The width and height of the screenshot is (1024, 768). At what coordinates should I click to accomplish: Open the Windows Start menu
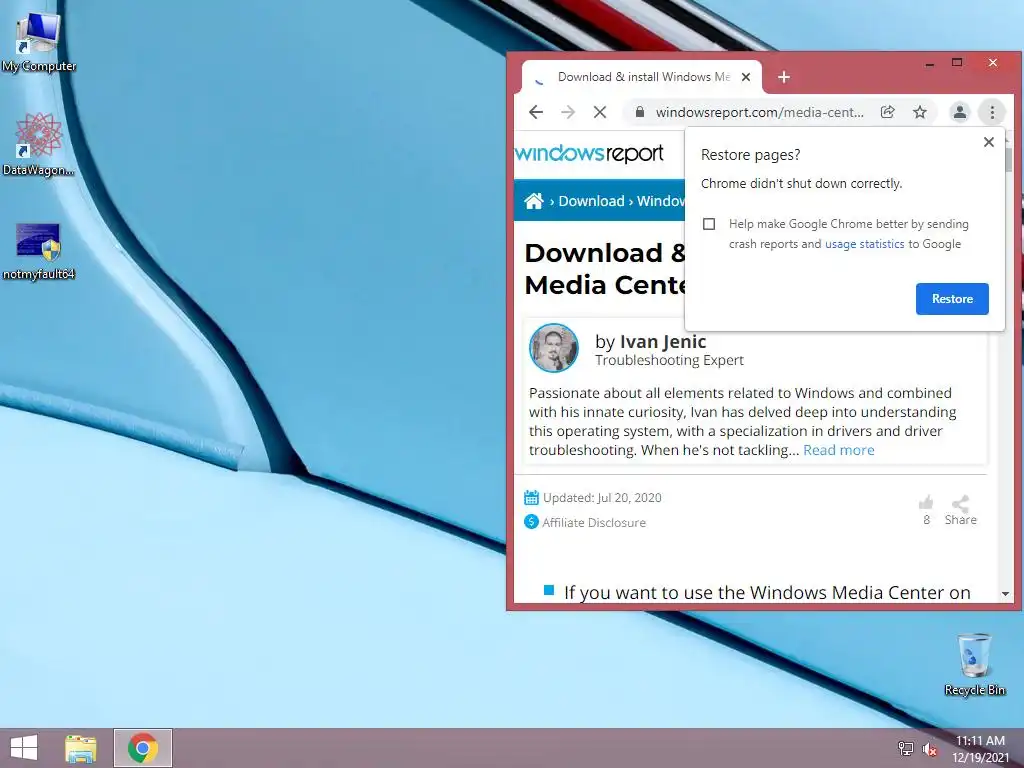click(24, 748)
